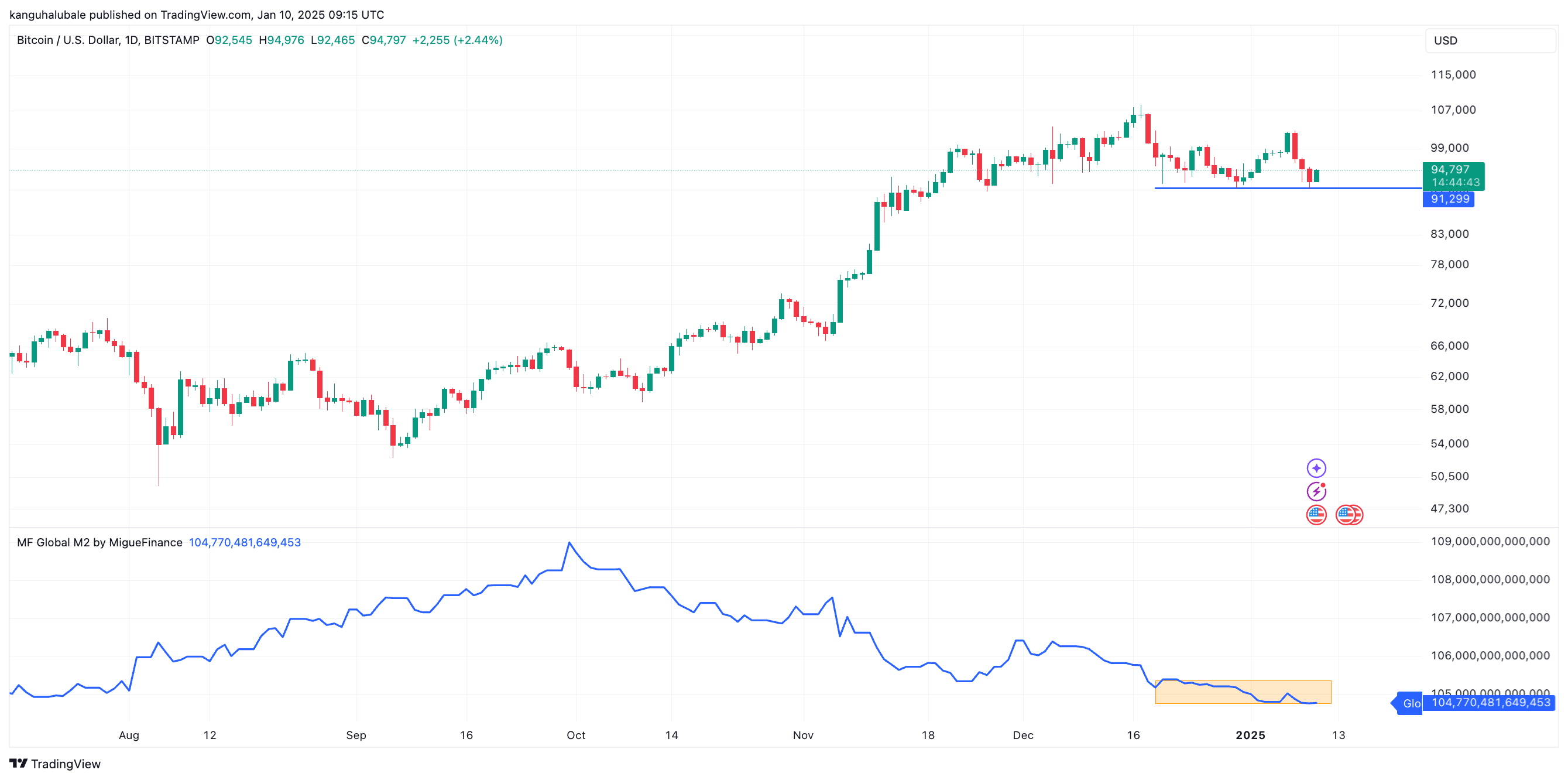This screenshot has width=1568, height=780.
Task: Click the blue 91,299 price level label
Action: [1449, 199]
